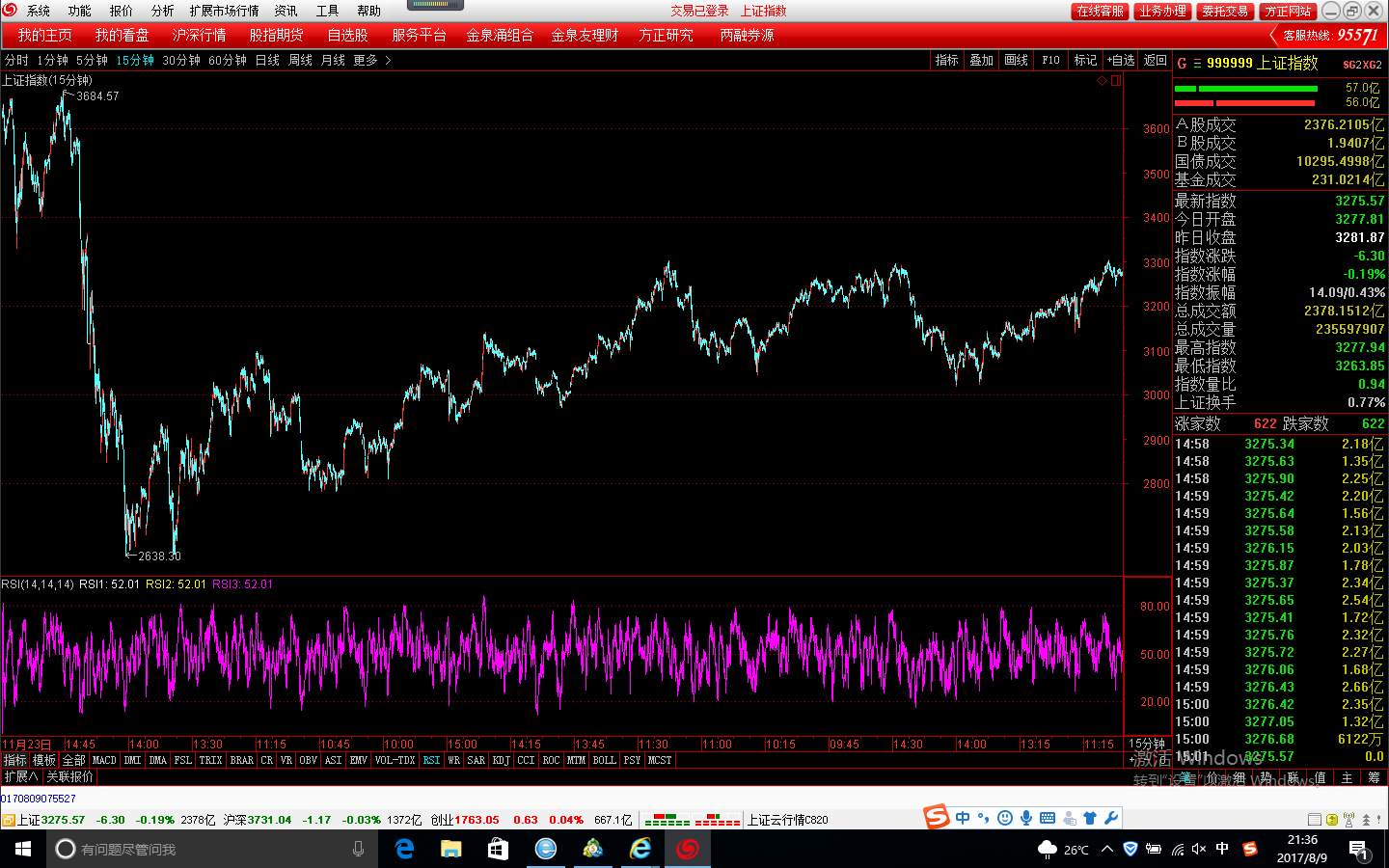Open the notification center icon
This screenshot has height=868, width=1389.
pos(1358,850)
